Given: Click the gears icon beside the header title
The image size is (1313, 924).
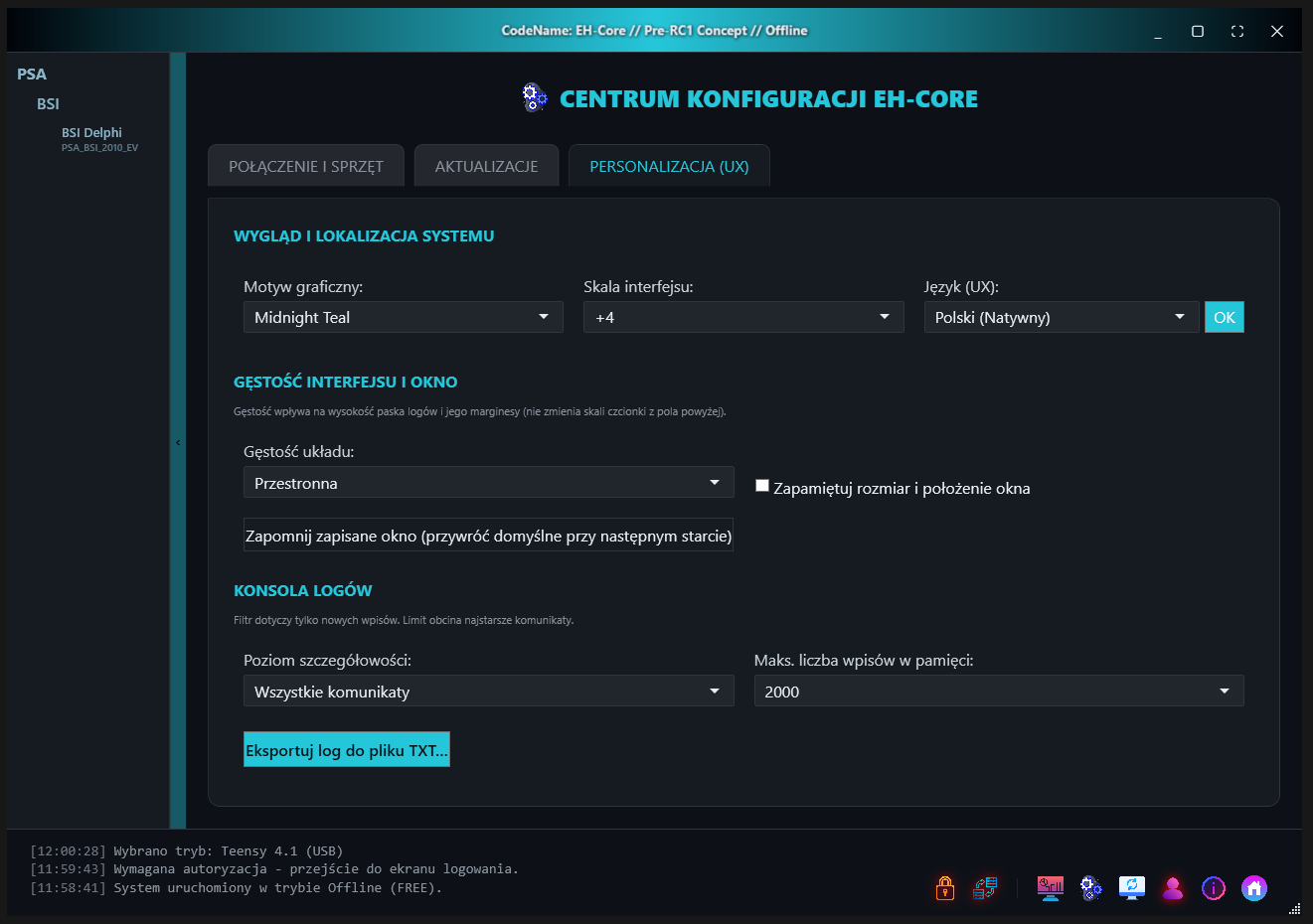Looking at the screenshot, I should (x=535, y=97).
